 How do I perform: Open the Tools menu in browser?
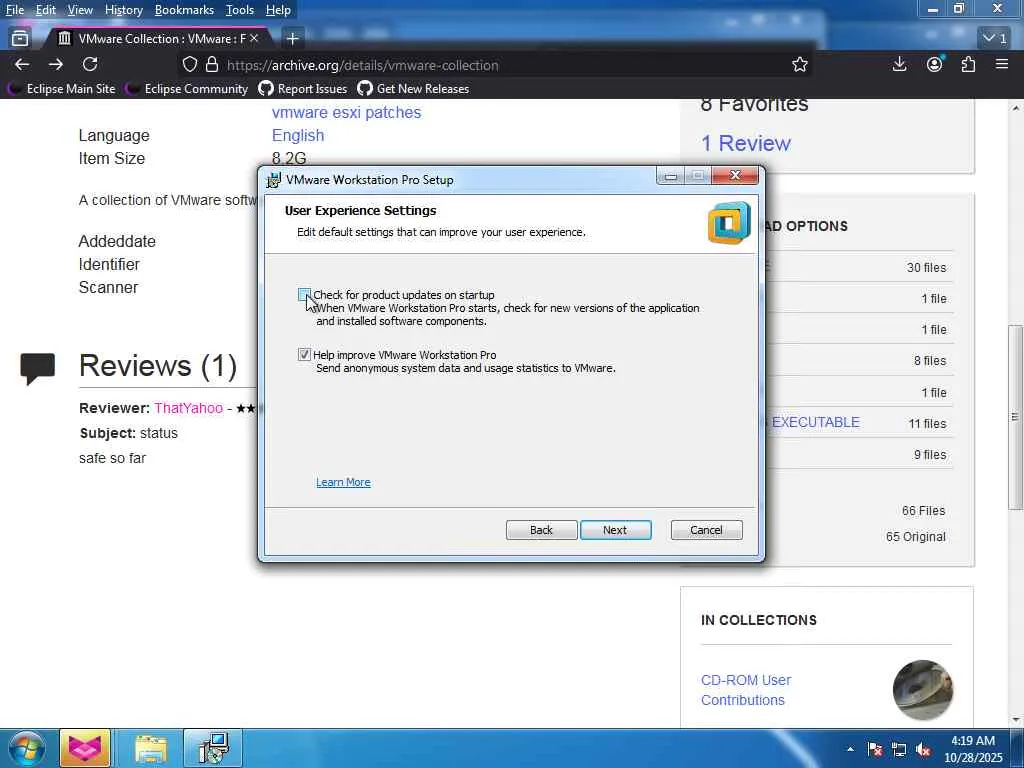pos(240,10)
